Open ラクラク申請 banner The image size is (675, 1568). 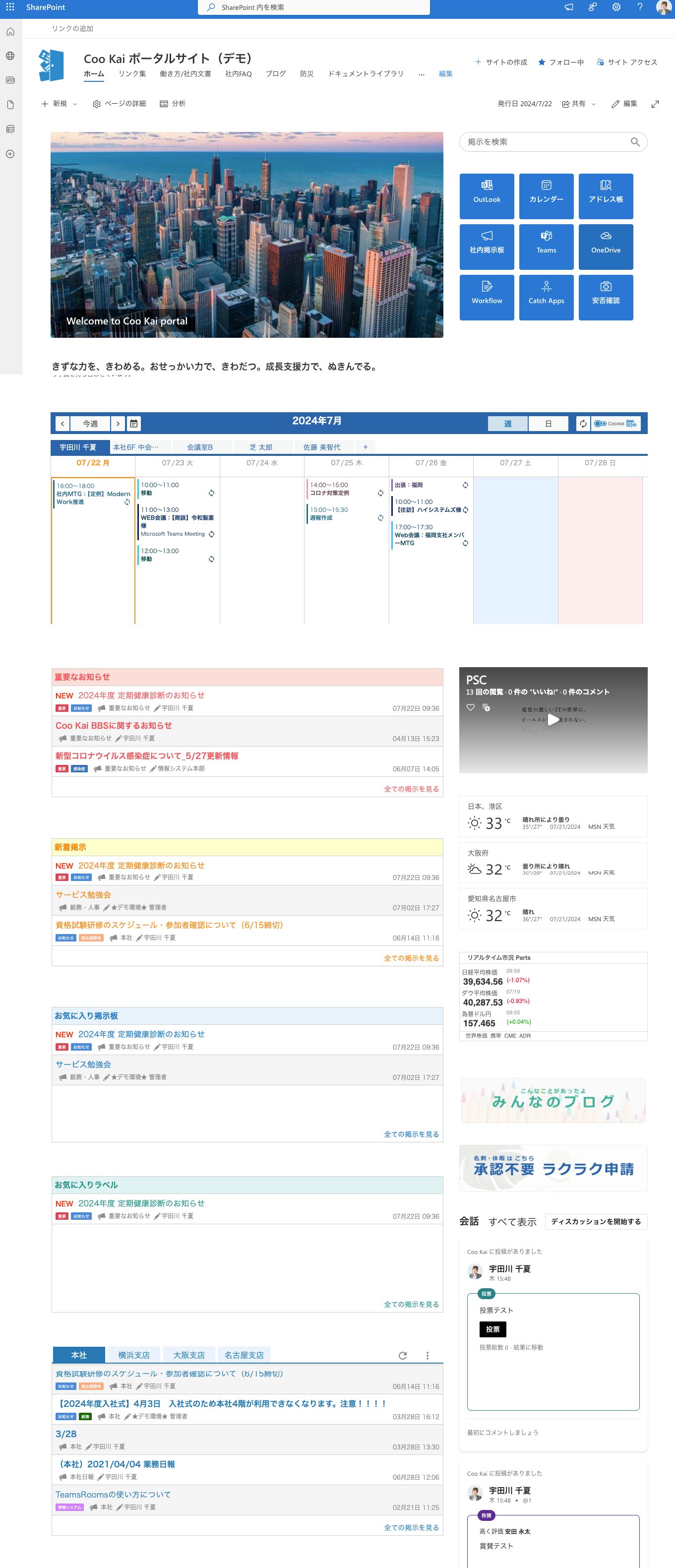click(553, 1168)
